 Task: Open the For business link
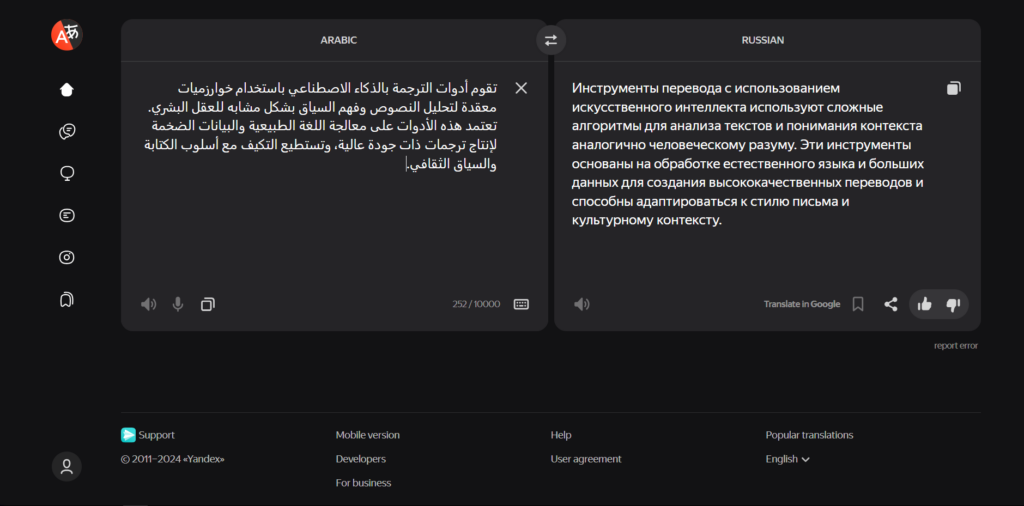point(363,483)
